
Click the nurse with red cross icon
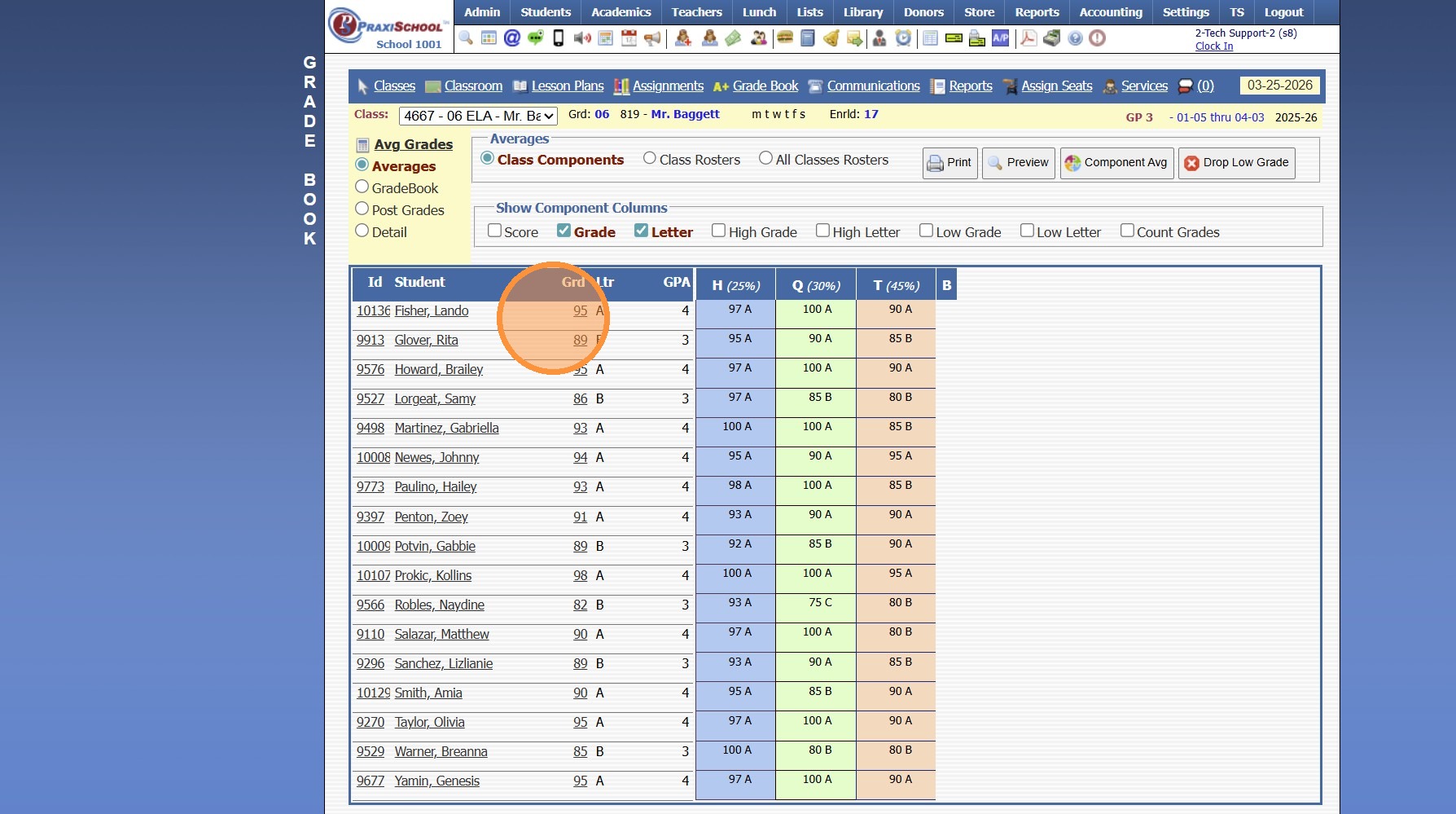pos(683,38)
